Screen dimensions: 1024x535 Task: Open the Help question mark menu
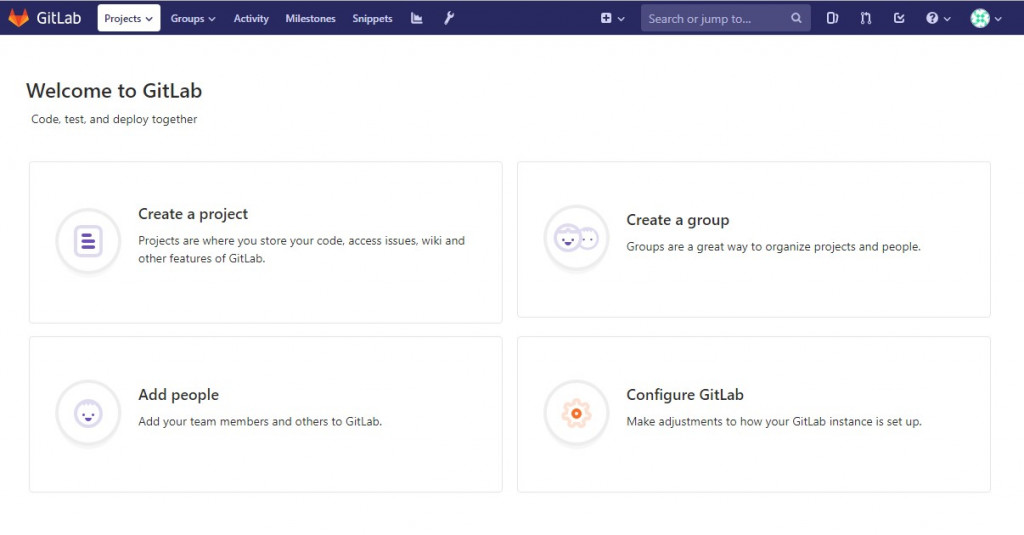pyautogui.click(x=938, y=18)
